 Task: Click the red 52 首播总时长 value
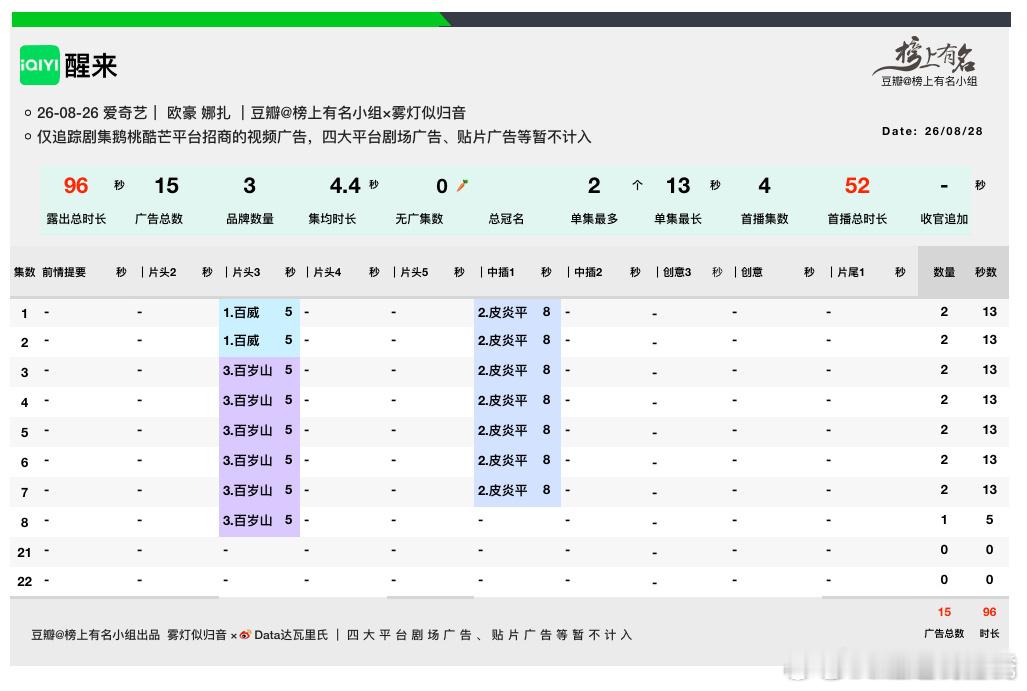point(857,185)
